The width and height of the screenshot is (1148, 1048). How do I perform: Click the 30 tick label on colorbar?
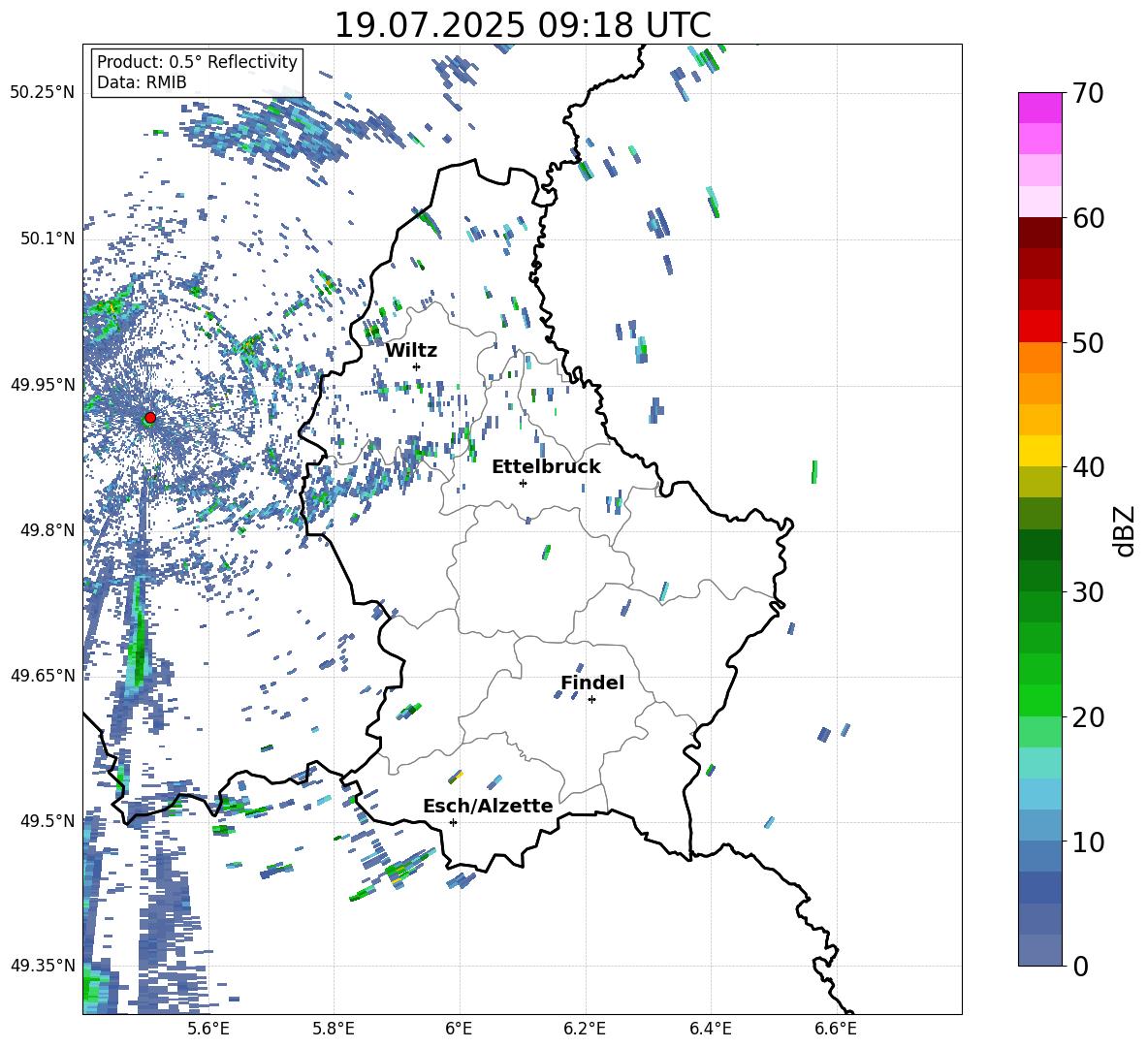(1087, 592)
